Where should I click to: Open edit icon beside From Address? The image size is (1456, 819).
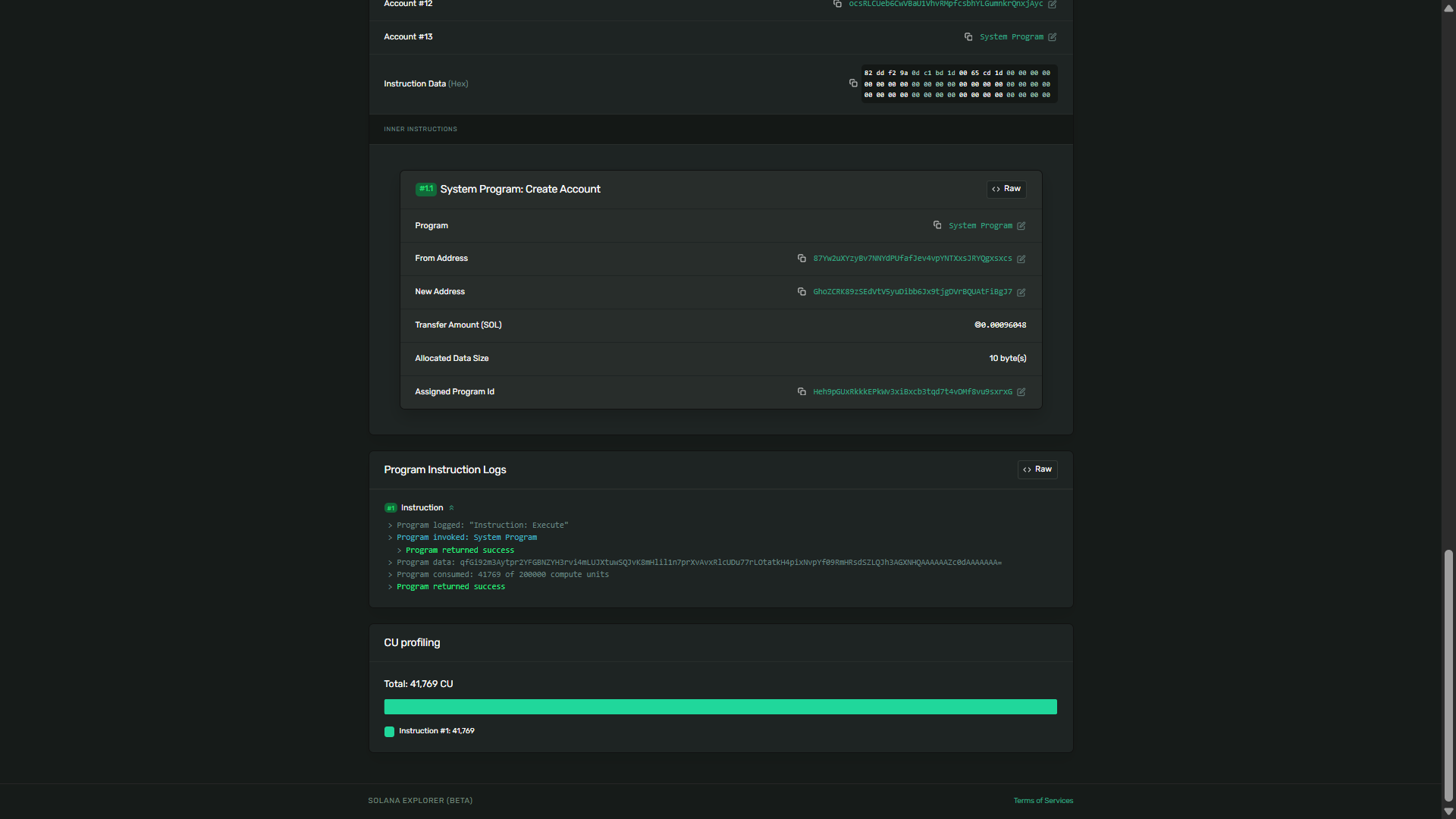click(x=1021, y=259)
